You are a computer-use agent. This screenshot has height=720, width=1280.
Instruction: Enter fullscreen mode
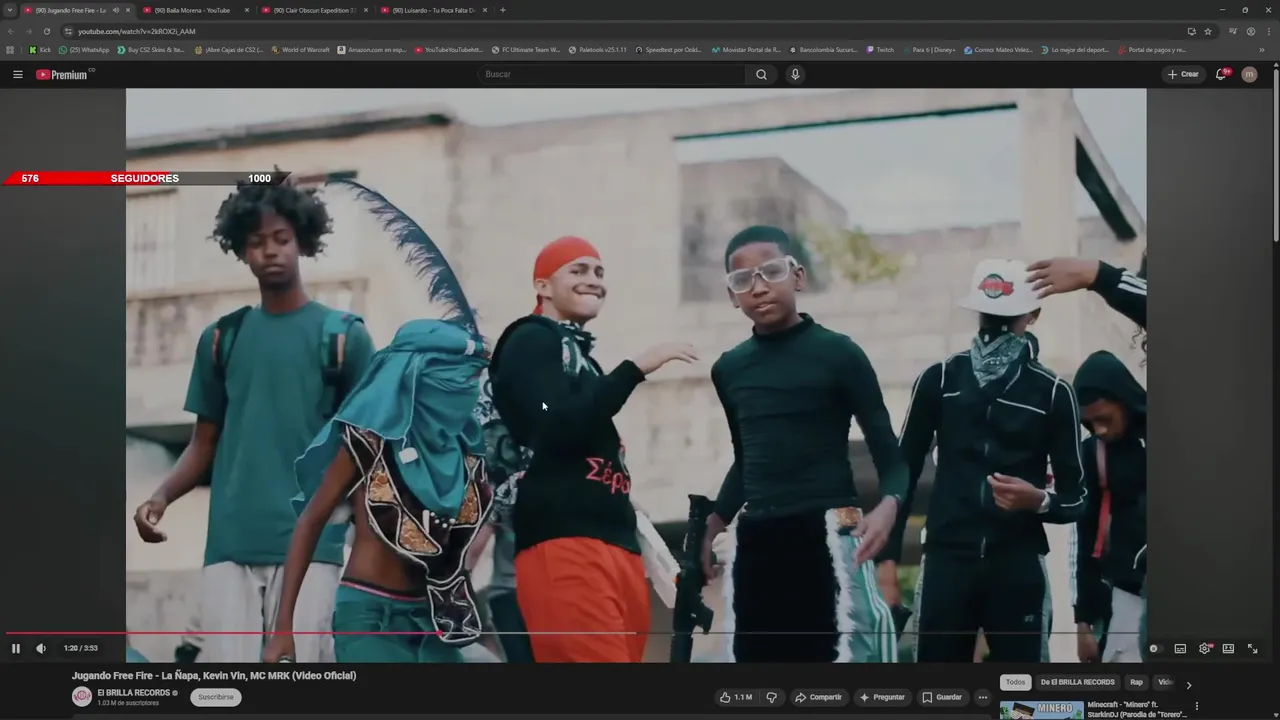tap(1252, 648)
